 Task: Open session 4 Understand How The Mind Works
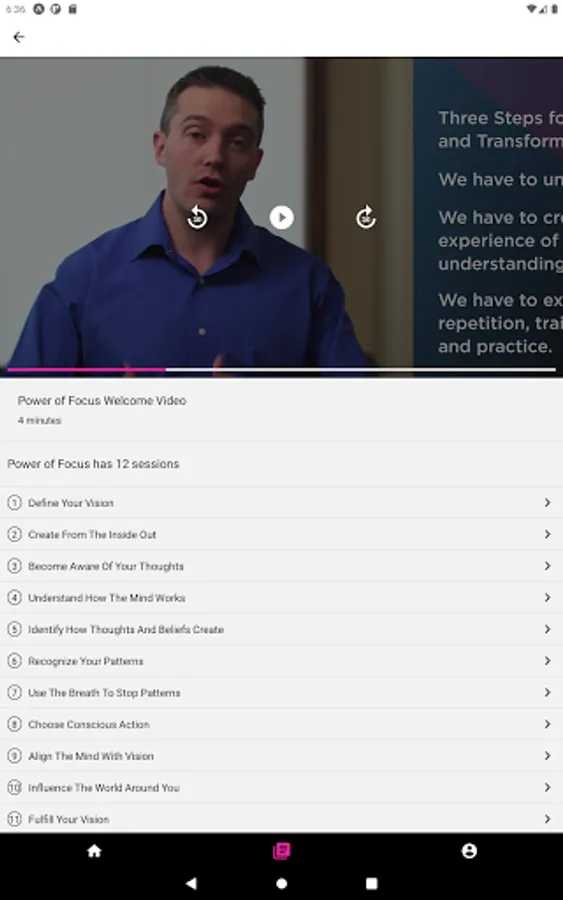point(281,598)
